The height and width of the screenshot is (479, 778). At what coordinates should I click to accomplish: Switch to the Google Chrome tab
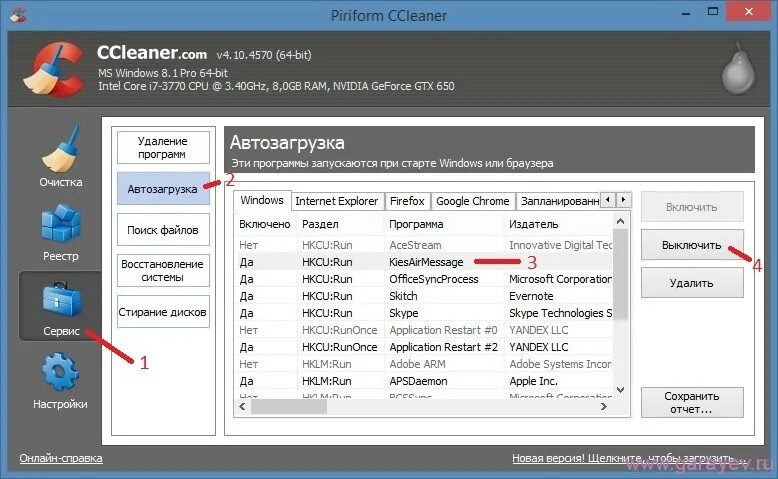click(x=473, y=201)
